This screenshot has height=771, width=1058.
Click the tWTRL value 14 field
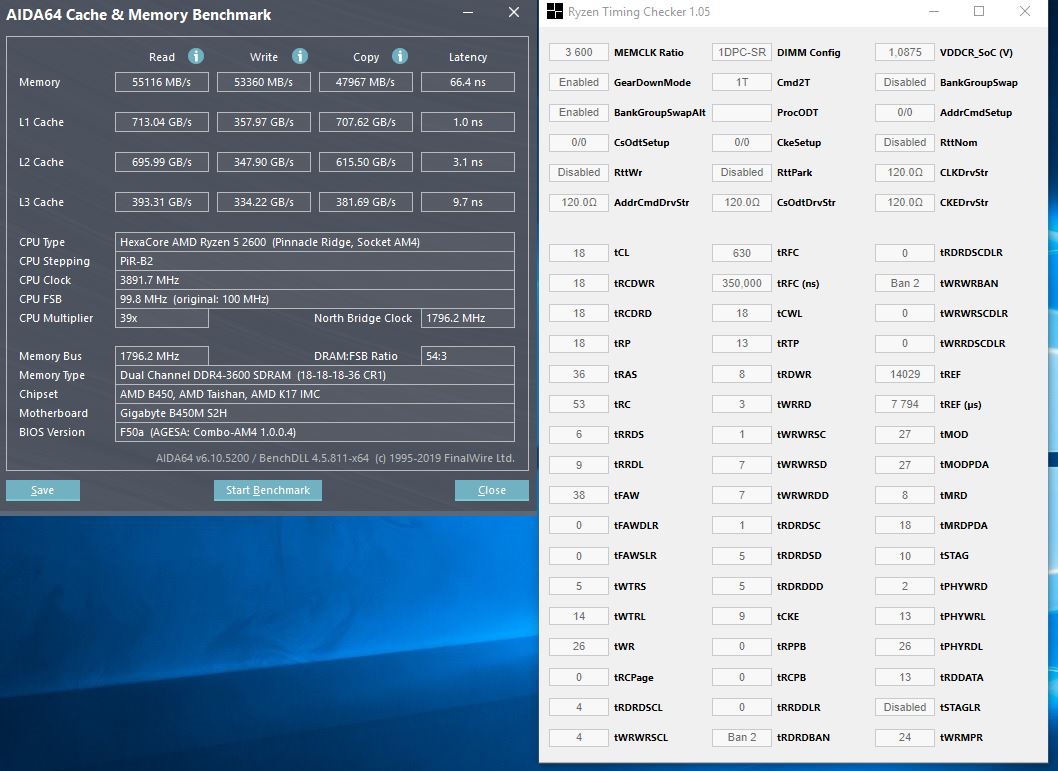[x=579, y=616]
